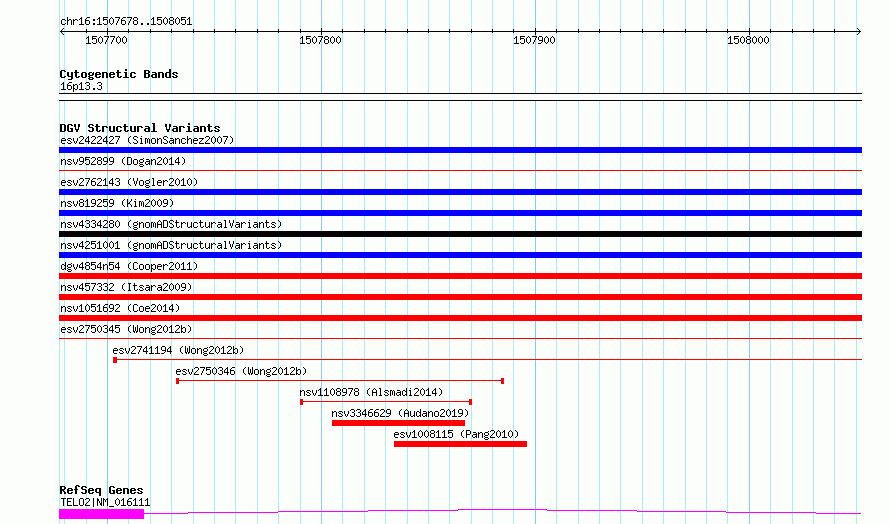Image resolution: width=890 pixels, height=524 pixels.
Task: Click the chr16:1507678..1508051 region label
Action: pyautogui.click(x=126, y=22)
